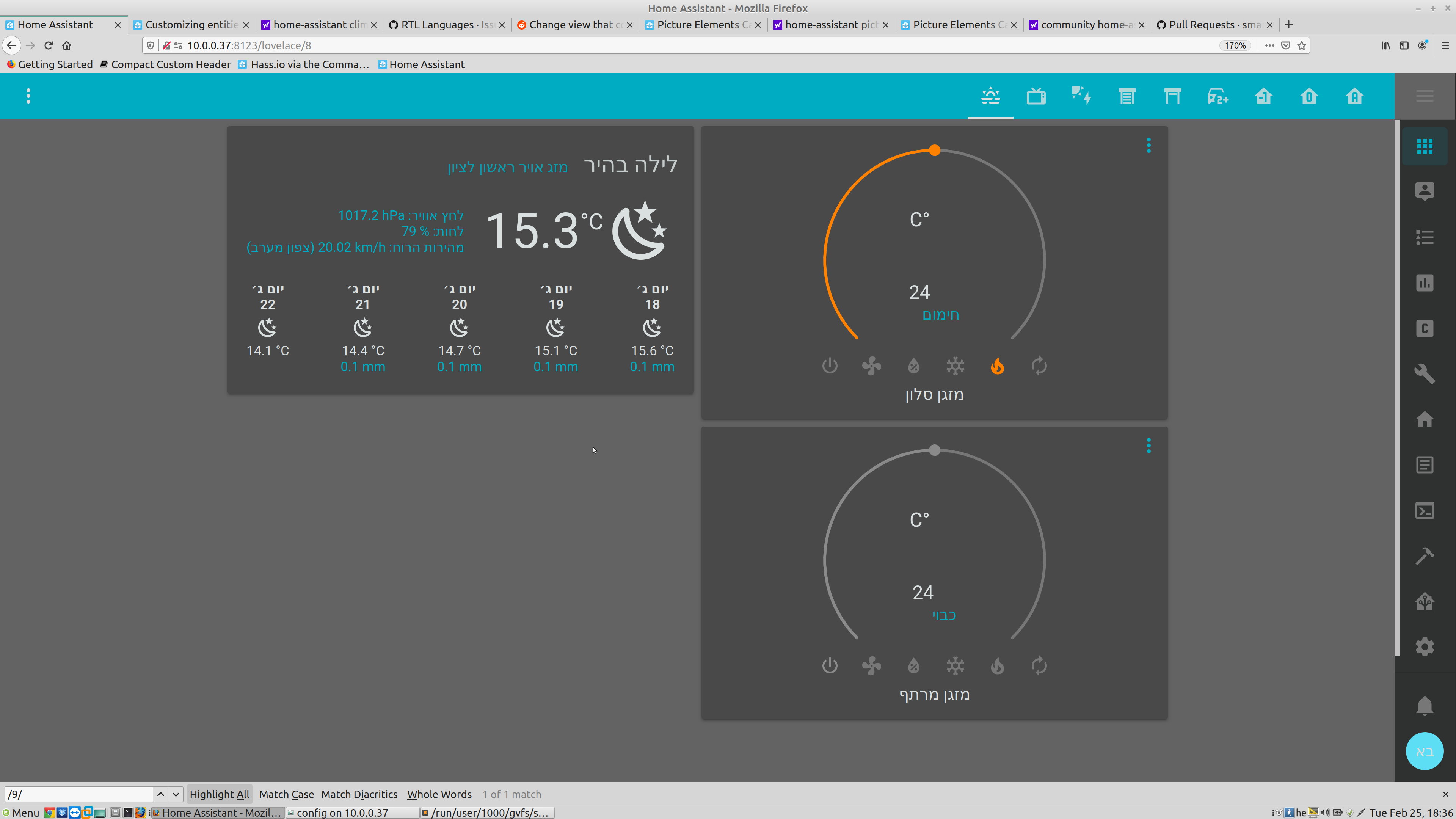The image size is (1456, 819).
Task: Switch to the TV view tab
Action: (x=1036, y=96)
